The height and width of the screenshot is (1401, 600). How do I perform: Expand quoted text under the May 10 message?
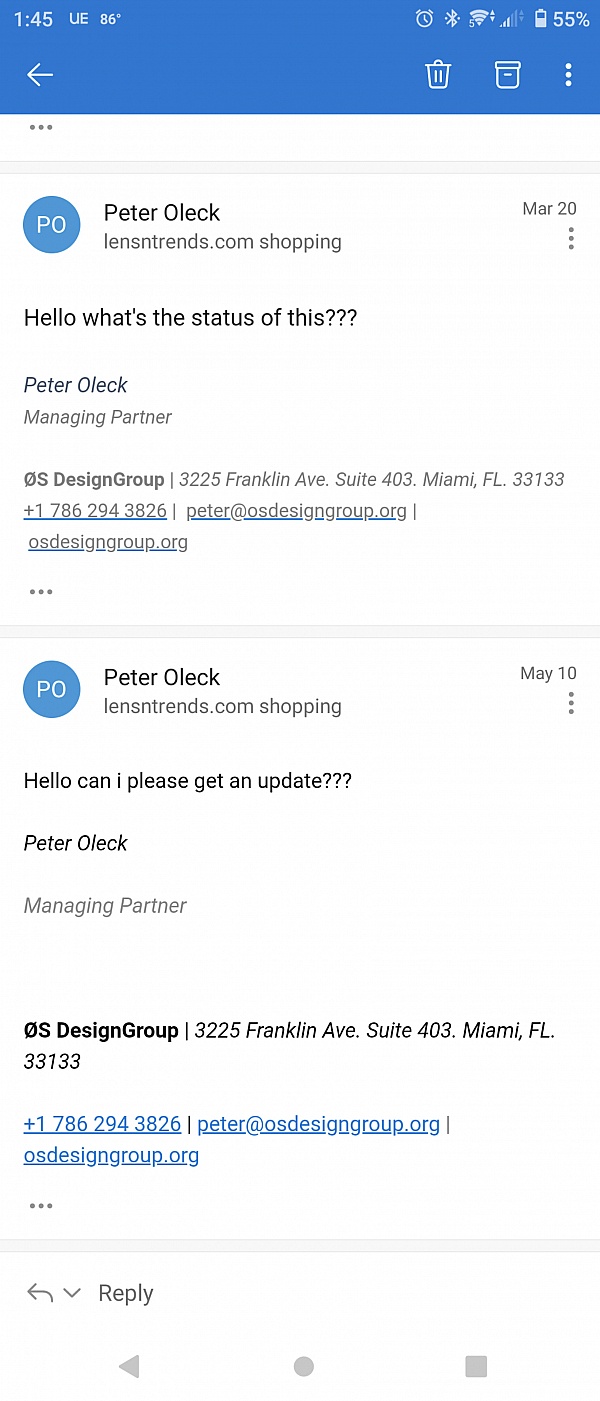41,1206
